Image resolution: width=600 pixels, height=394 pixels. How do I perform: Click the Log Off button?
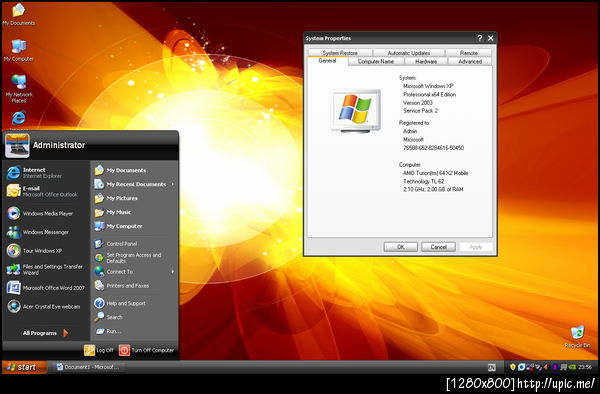[99, 350]
